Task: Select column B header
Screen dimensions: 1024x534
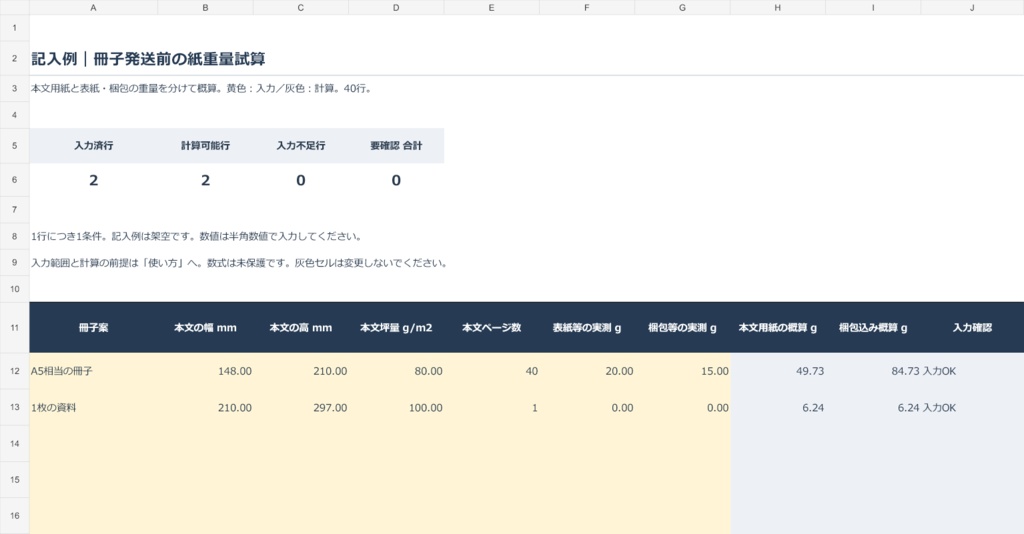Action: [x=205, y=7]
